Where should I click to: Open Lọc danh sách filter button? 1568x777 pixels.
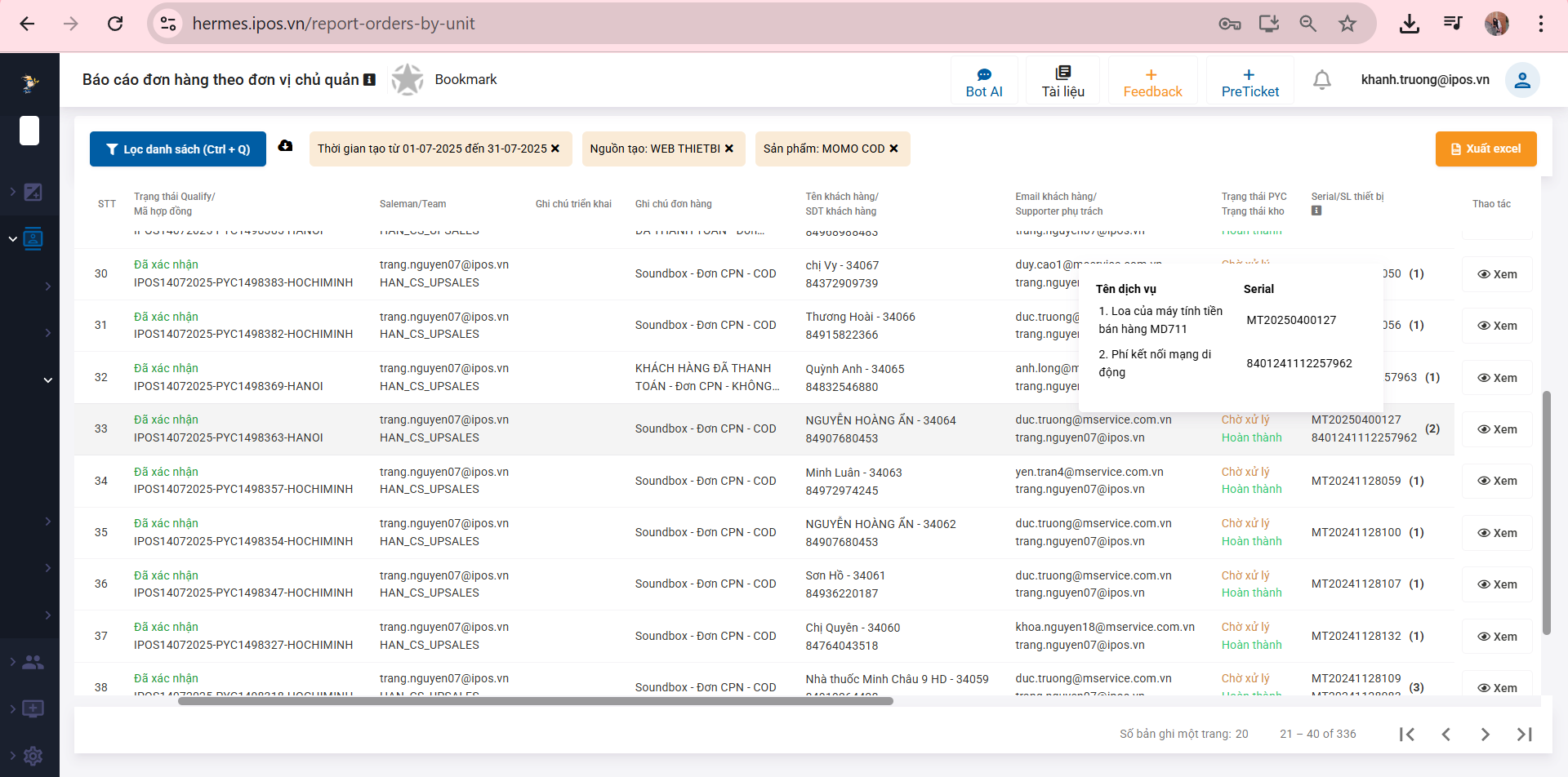[178, 149]
